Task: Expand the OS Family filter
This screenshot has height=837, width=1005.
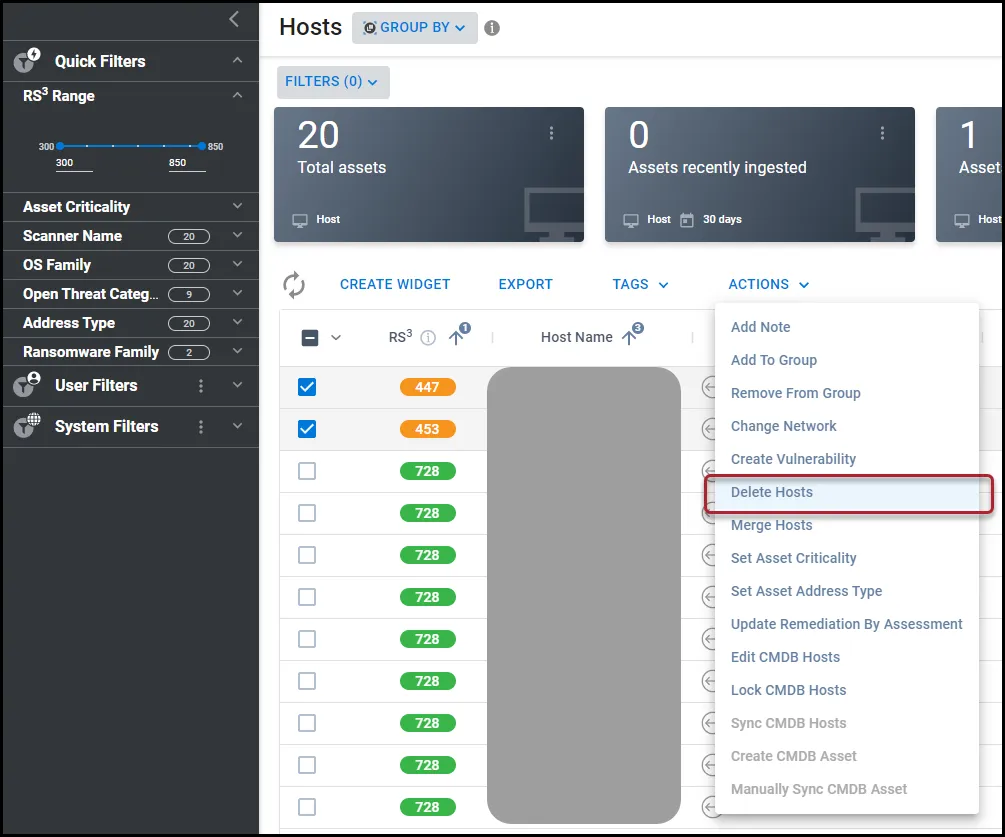Action: coord(237,264)
